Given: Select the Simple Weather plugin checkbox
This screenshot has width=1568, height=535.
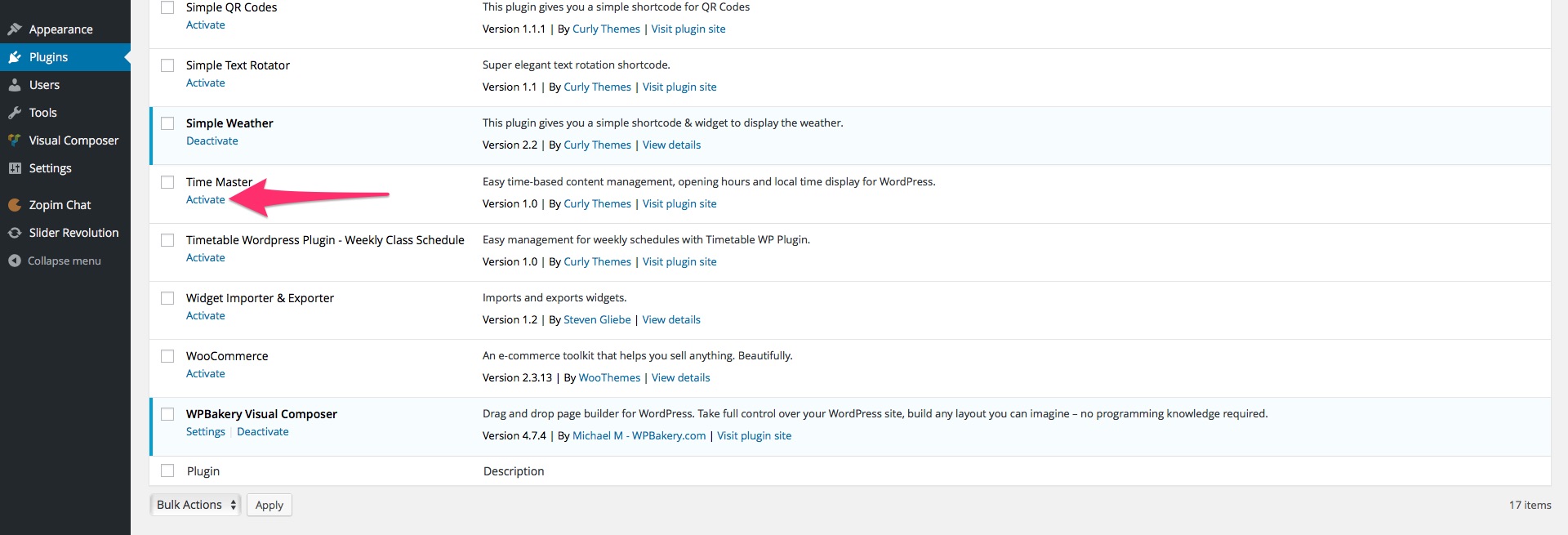Looking at the screenshot, I should [167, 123].
